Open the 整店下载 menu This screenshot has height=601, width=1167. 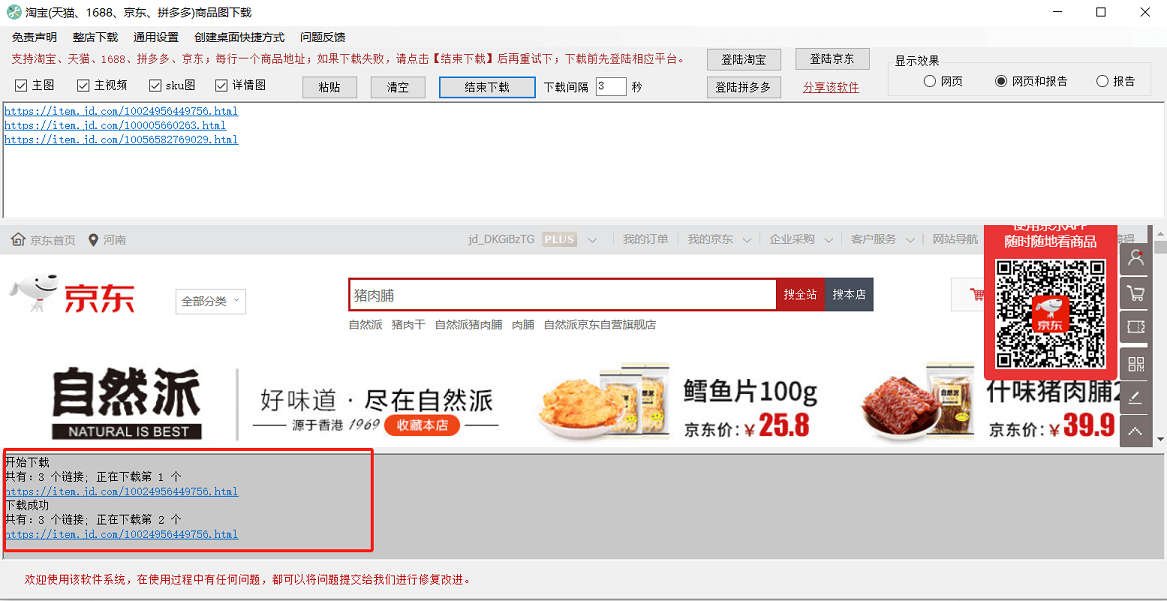(x=95, y=37)
